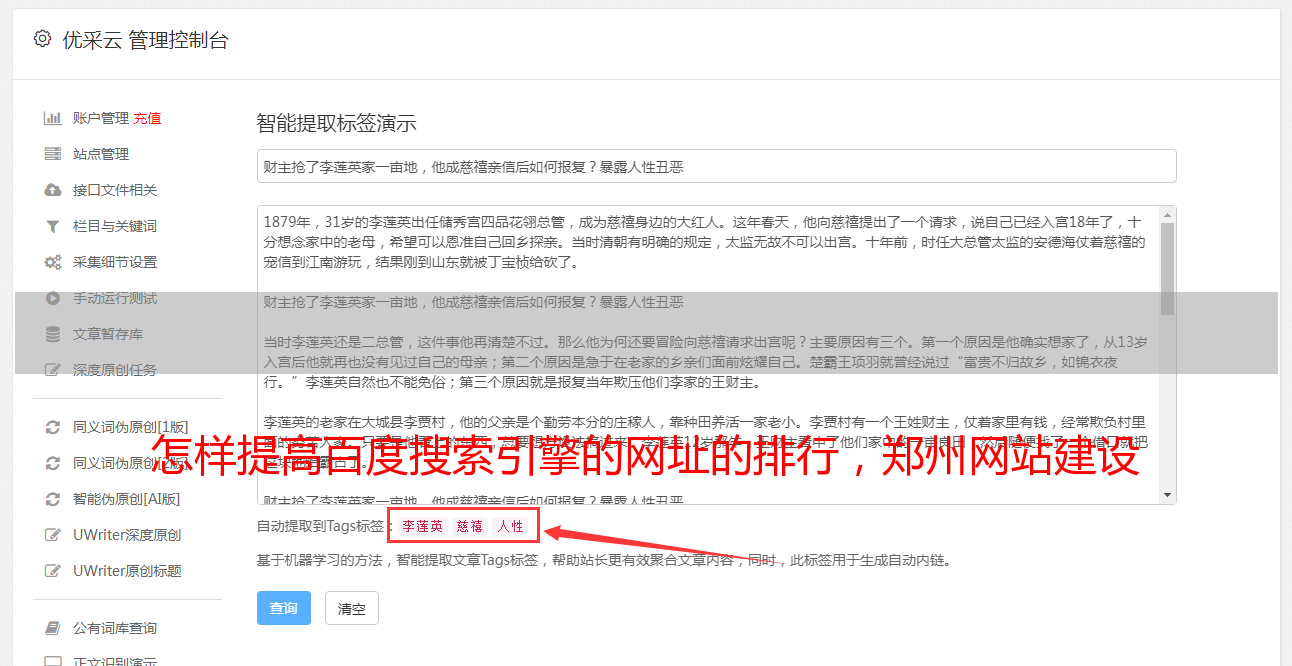The width and height of the screenshot is (1292, 666).
Task: Click the 慈禧 extracted tag
Action: tap(470, 526)
